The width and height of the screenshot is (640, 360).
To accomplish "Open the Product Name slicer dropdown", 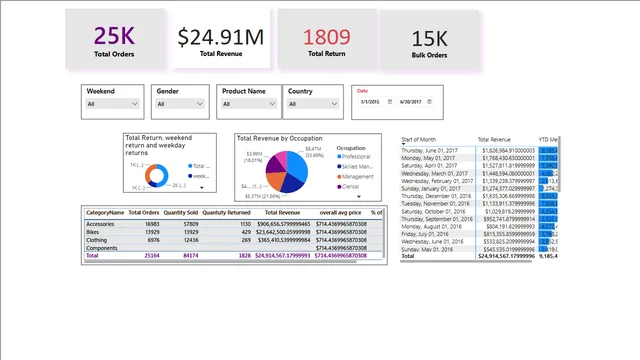I will point(249,104).
